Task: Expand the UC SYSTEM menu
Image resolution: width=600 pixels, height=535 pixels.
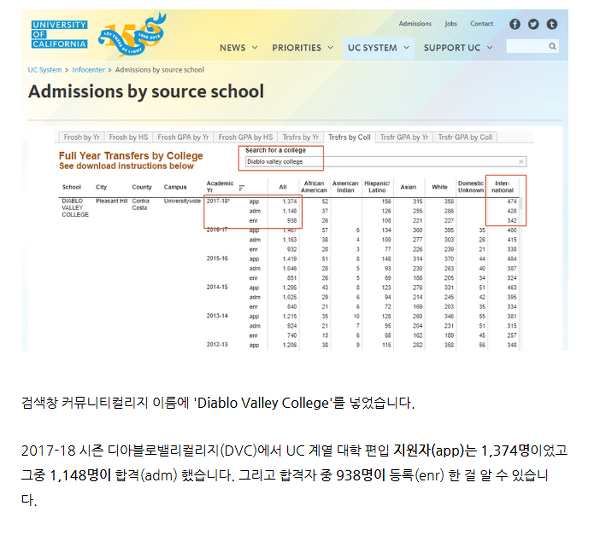Action: pos(378,48)
